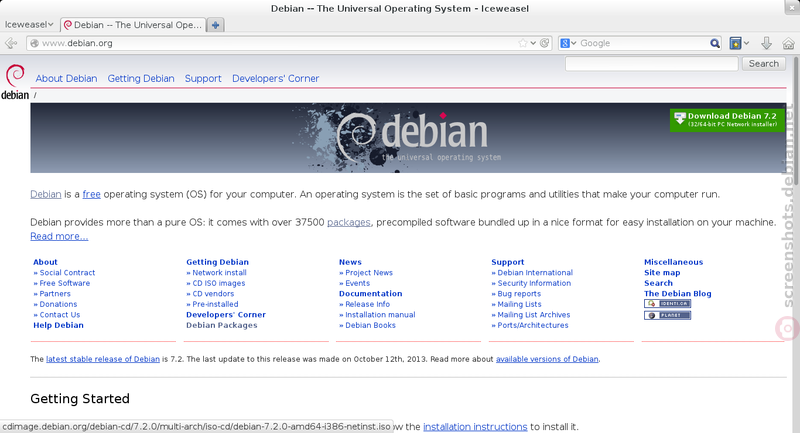
Task: Open the Installation manual link
Action: click(380, 315)
